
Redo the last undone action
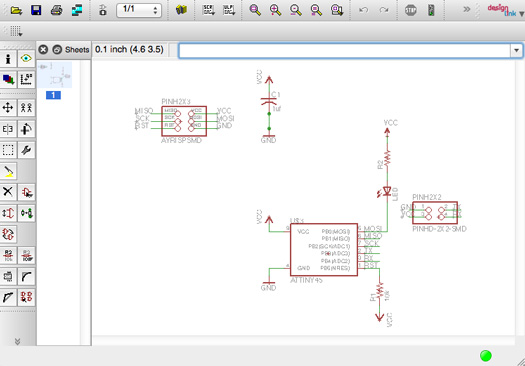[384, 10]
